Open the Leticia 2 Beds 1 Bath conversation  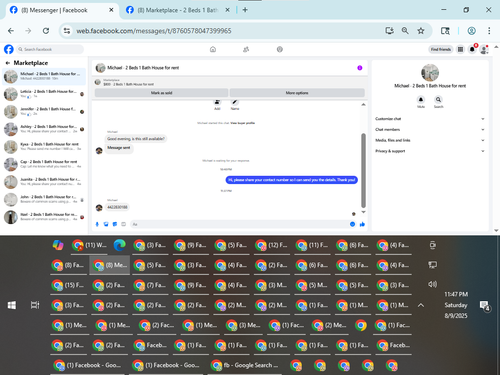click(44, 94)
